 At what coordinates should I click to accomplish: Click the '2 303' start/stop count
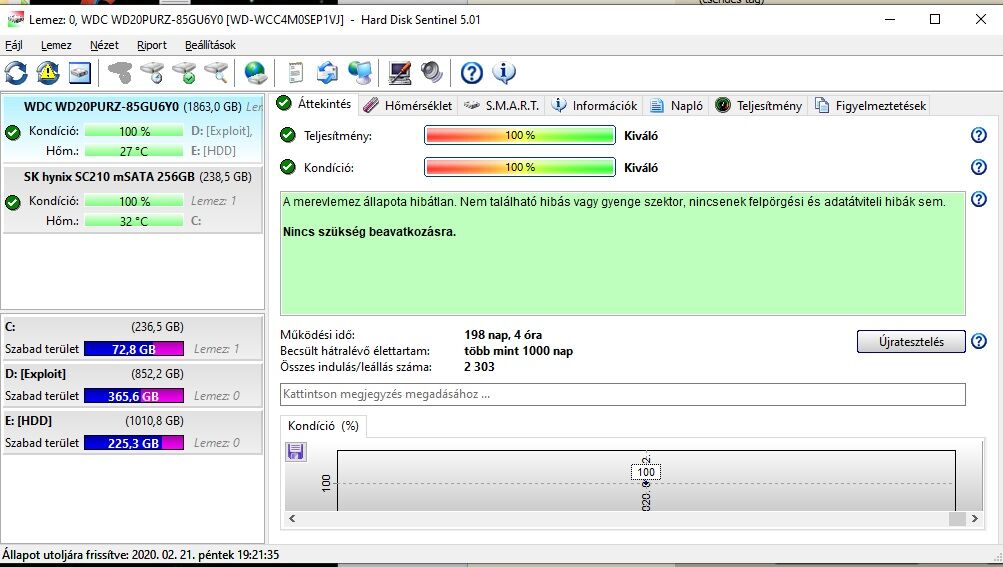coord(479,367)
